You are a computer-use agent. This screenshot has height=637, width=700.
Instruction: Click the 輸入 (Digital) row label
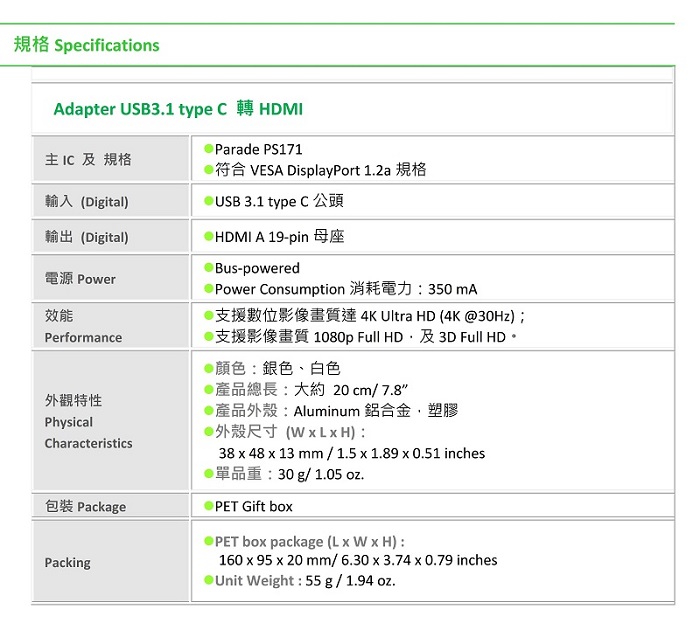87,201
